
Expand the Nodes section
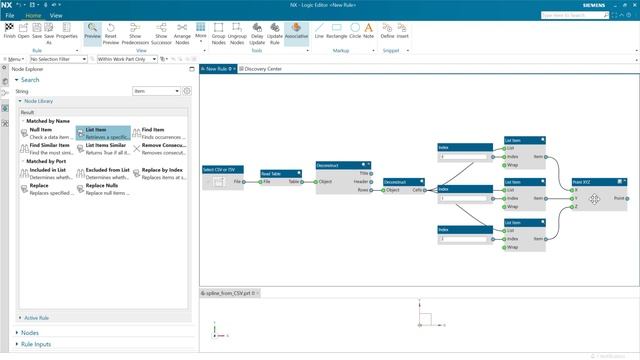coord(17,333)
